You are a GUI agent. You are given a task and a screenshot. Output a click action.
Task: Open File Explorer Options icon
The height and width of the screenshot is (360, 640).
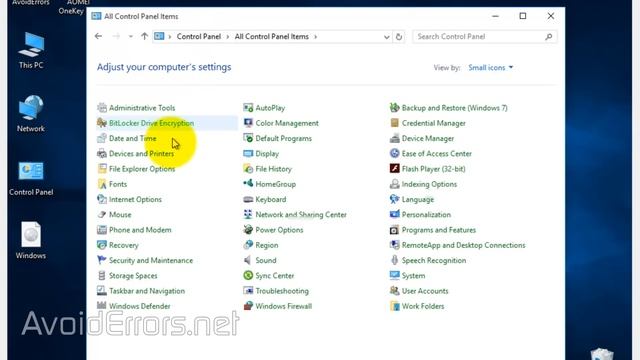click(102, 169)
